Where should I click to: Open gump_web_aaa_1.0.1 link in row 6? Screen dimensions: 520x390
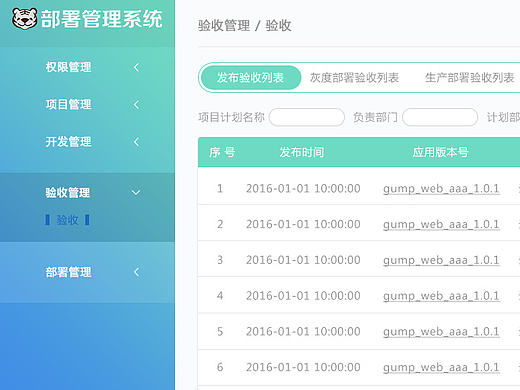[x=441, y=367]
